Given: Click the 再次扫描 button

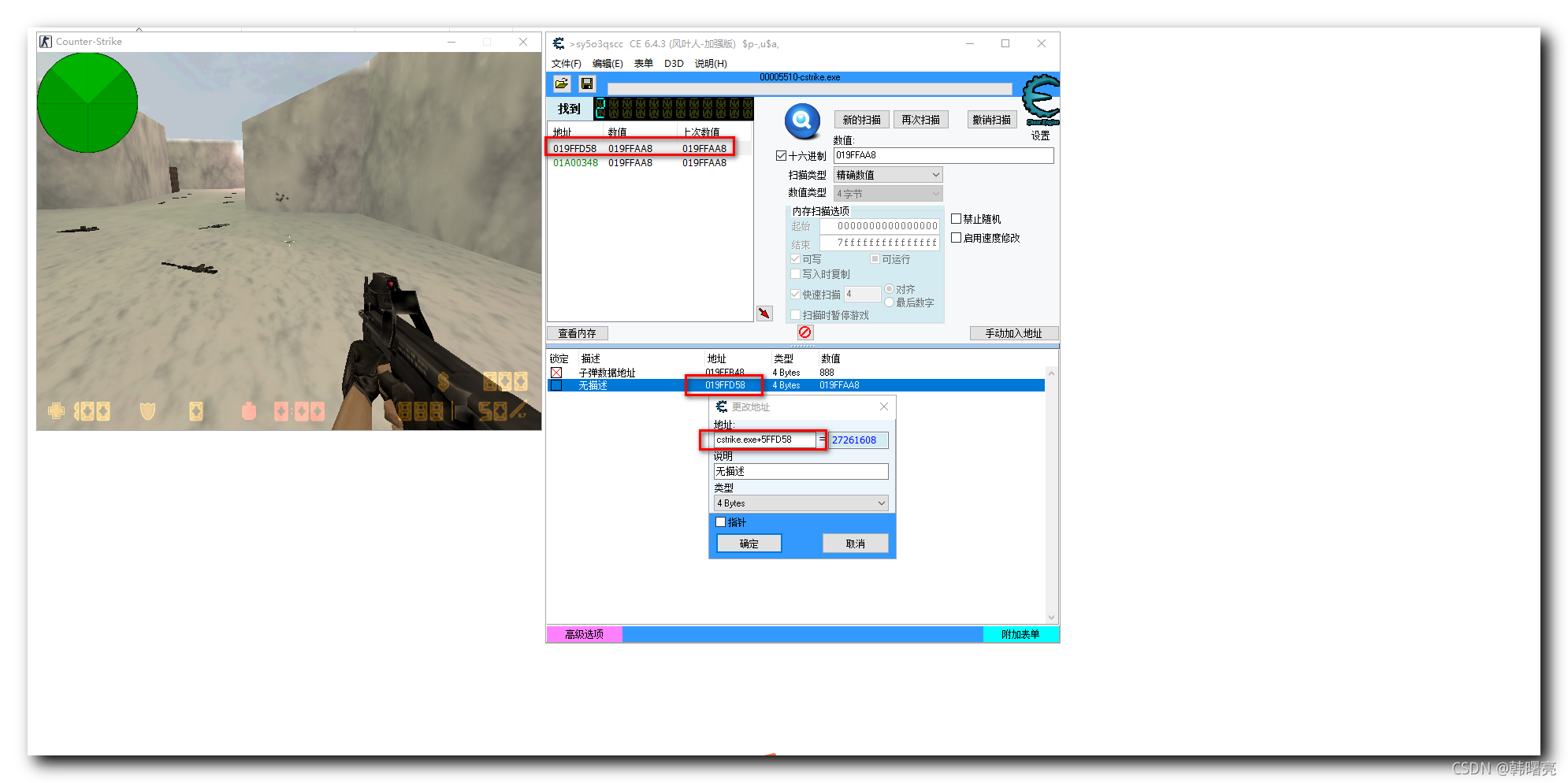Looking at the screenshot, I should 920,120.
